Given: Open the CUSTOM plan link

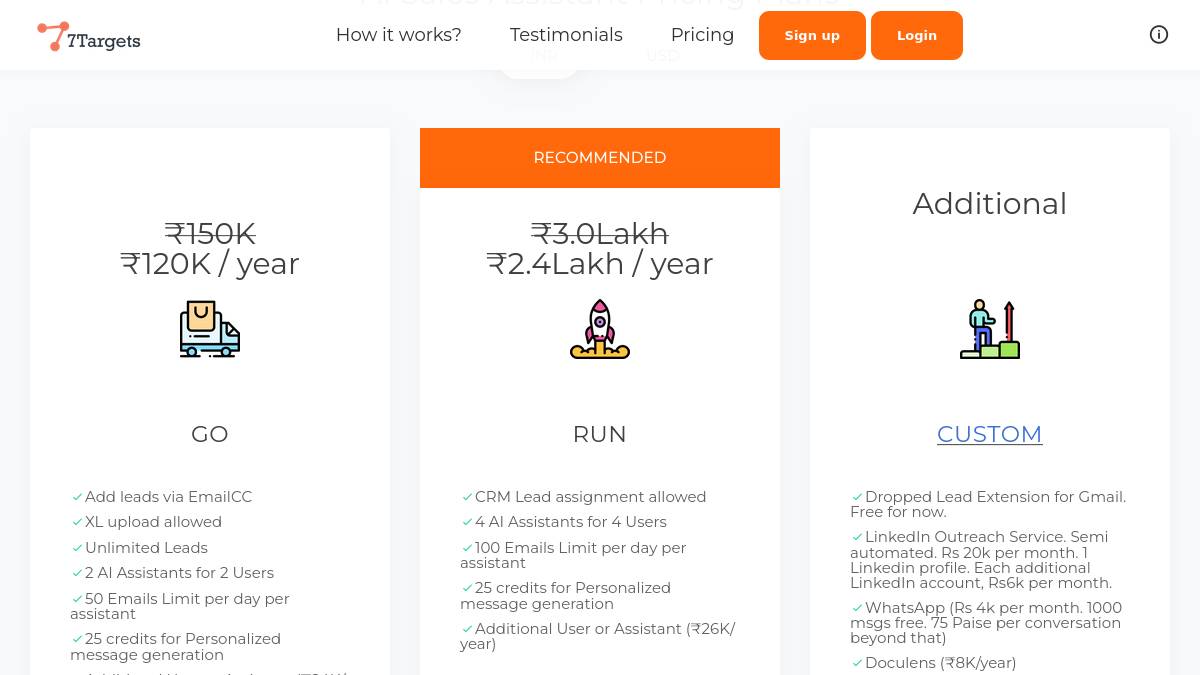Looking at the screenshot, I should pyautogui.click(x=990, y=434).
